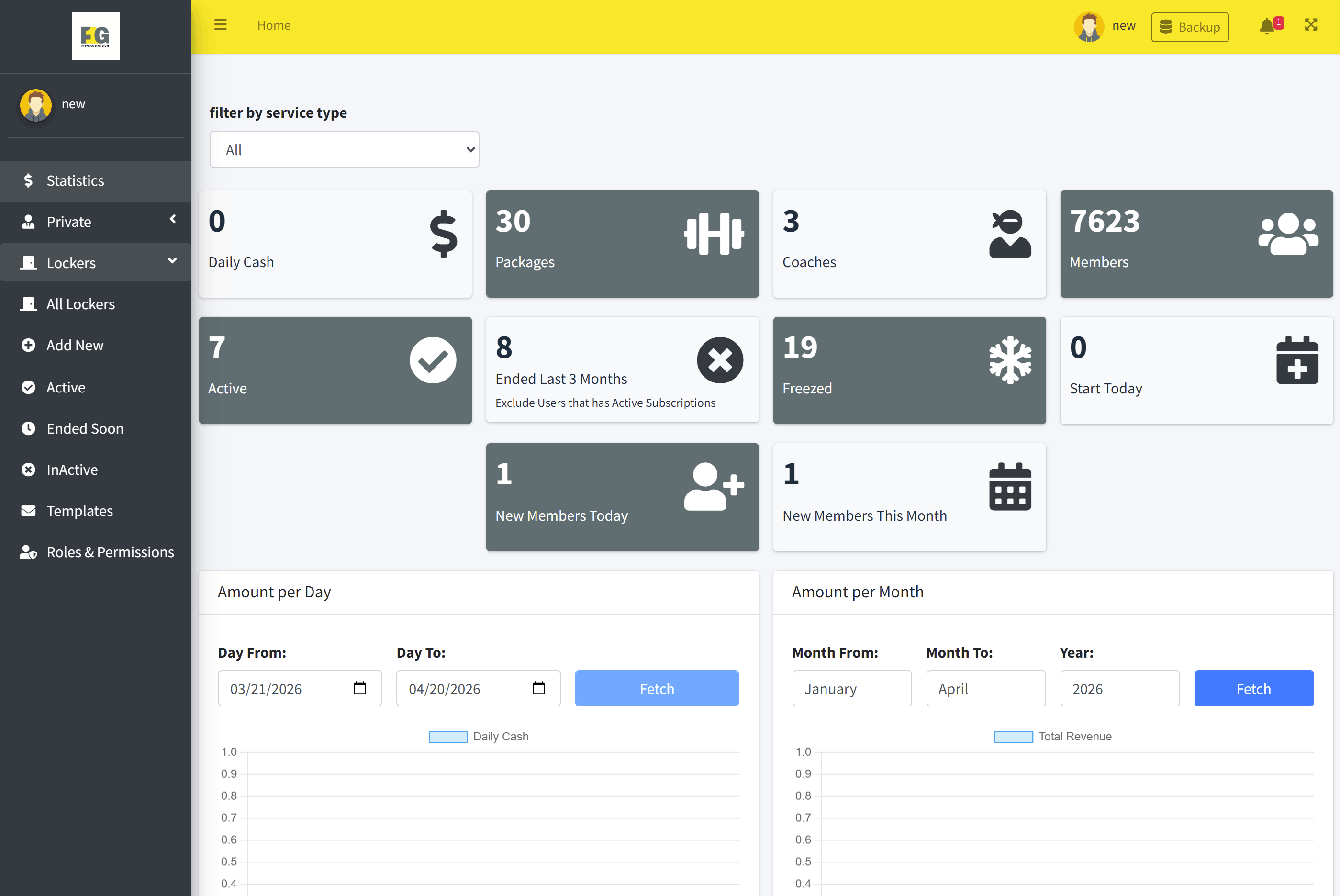Toggle the Daily Cash legend in chart
The width and height of the screenshot is (1340, 896).
pyautogui.click(x=479, y=737)
